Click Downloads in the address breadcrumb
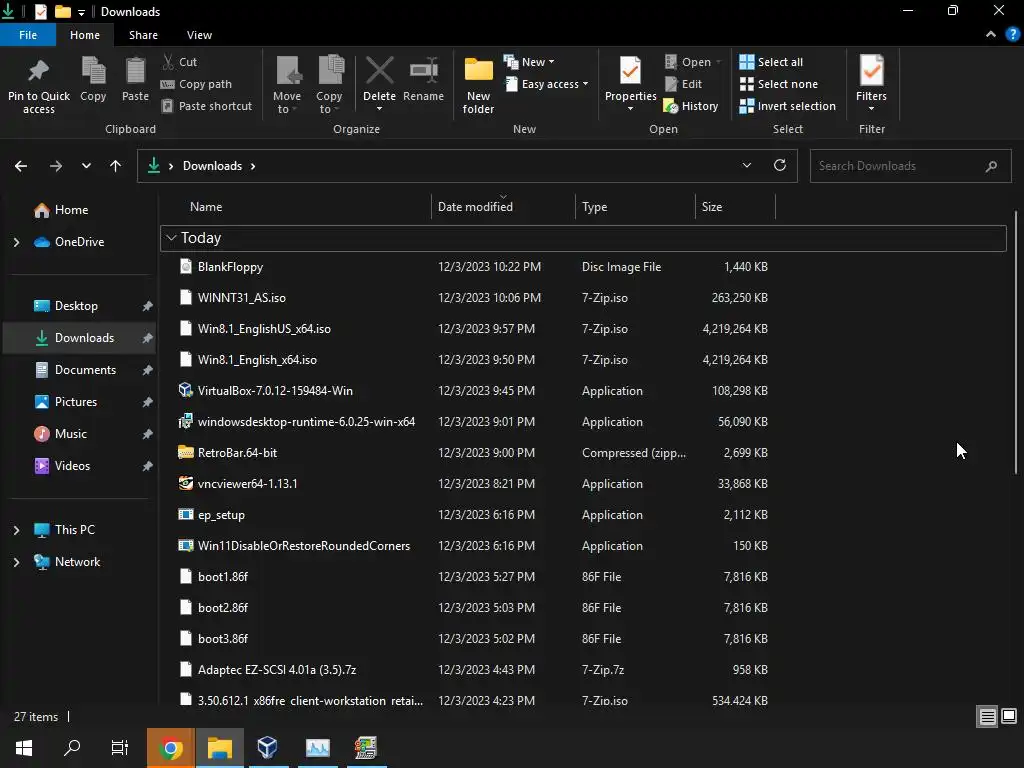The width and height of the screenshot is (1024, 768). (x=212, y=166)
